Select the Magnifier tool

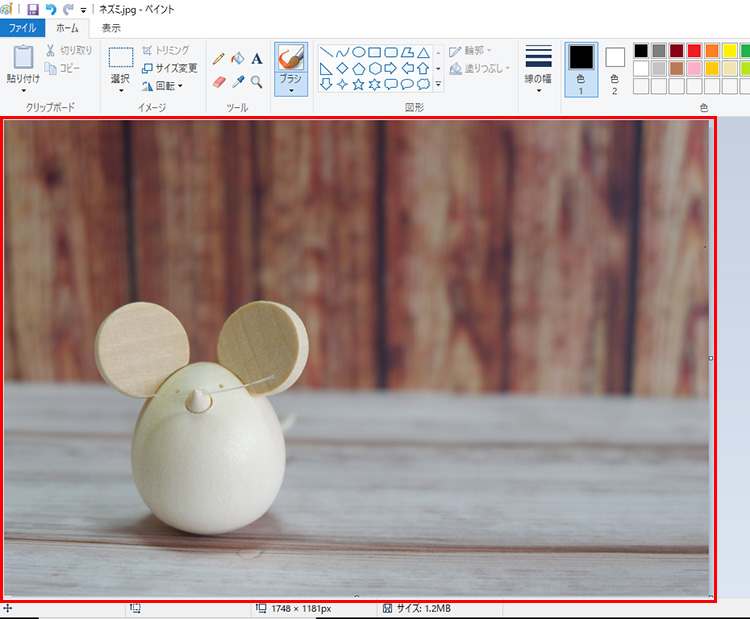tap(257, 82)
